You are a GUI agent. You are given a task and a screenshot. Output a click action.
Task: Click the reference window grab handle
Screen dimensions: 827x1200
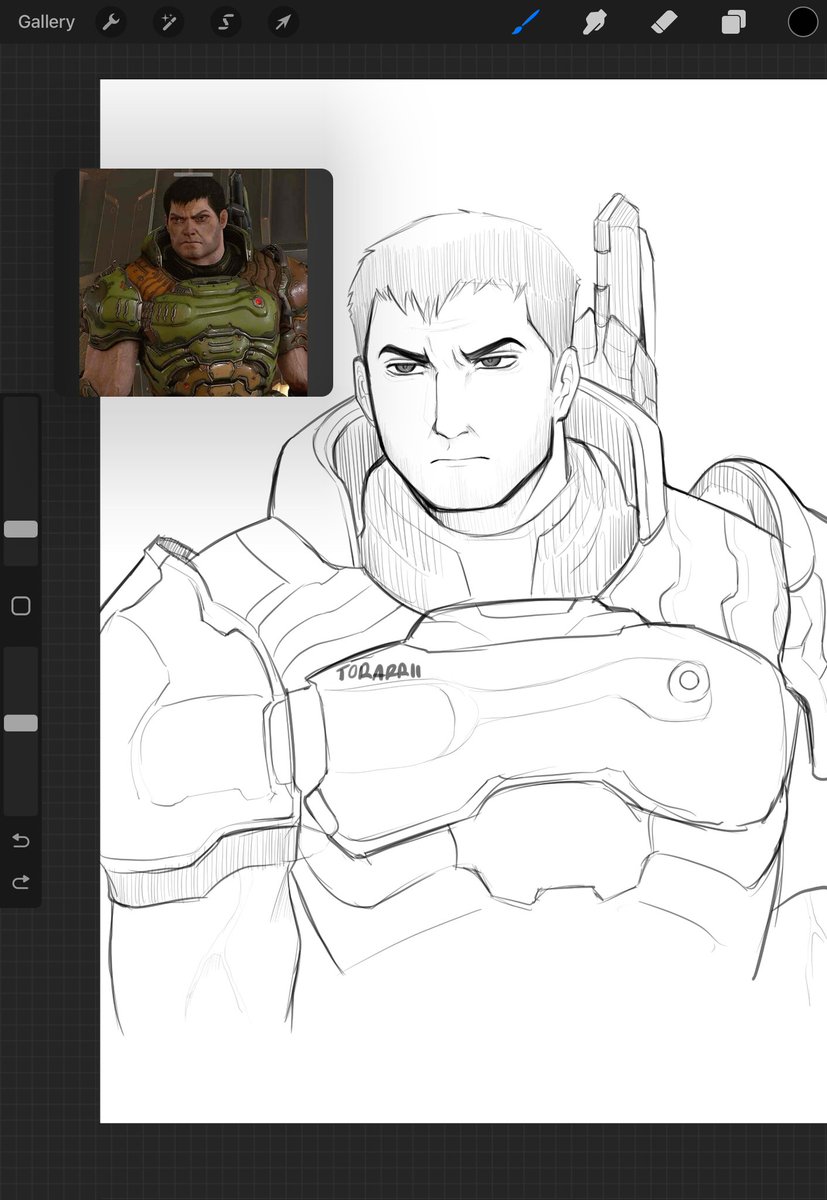pos(193,174)
